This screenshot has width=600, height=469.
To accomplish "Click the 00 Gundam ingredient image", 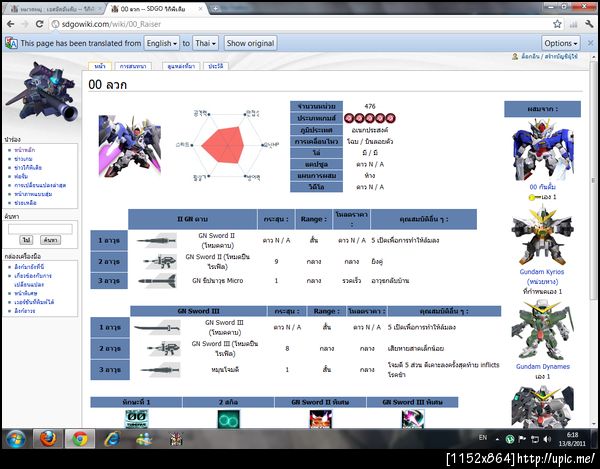I will [x=542, y=150].
